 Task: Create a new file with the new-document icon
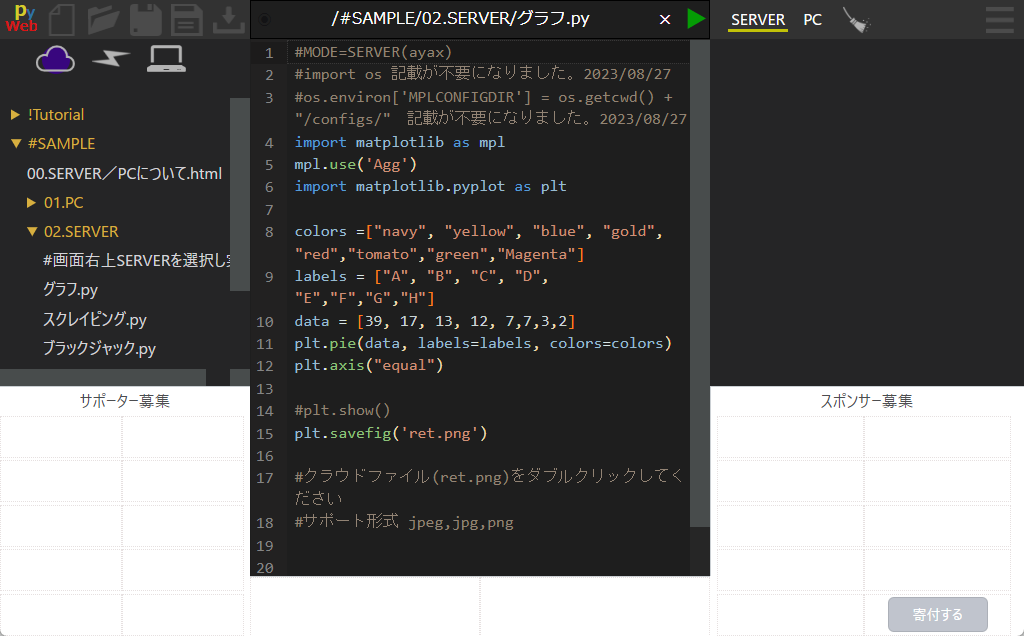click(60, 19)
